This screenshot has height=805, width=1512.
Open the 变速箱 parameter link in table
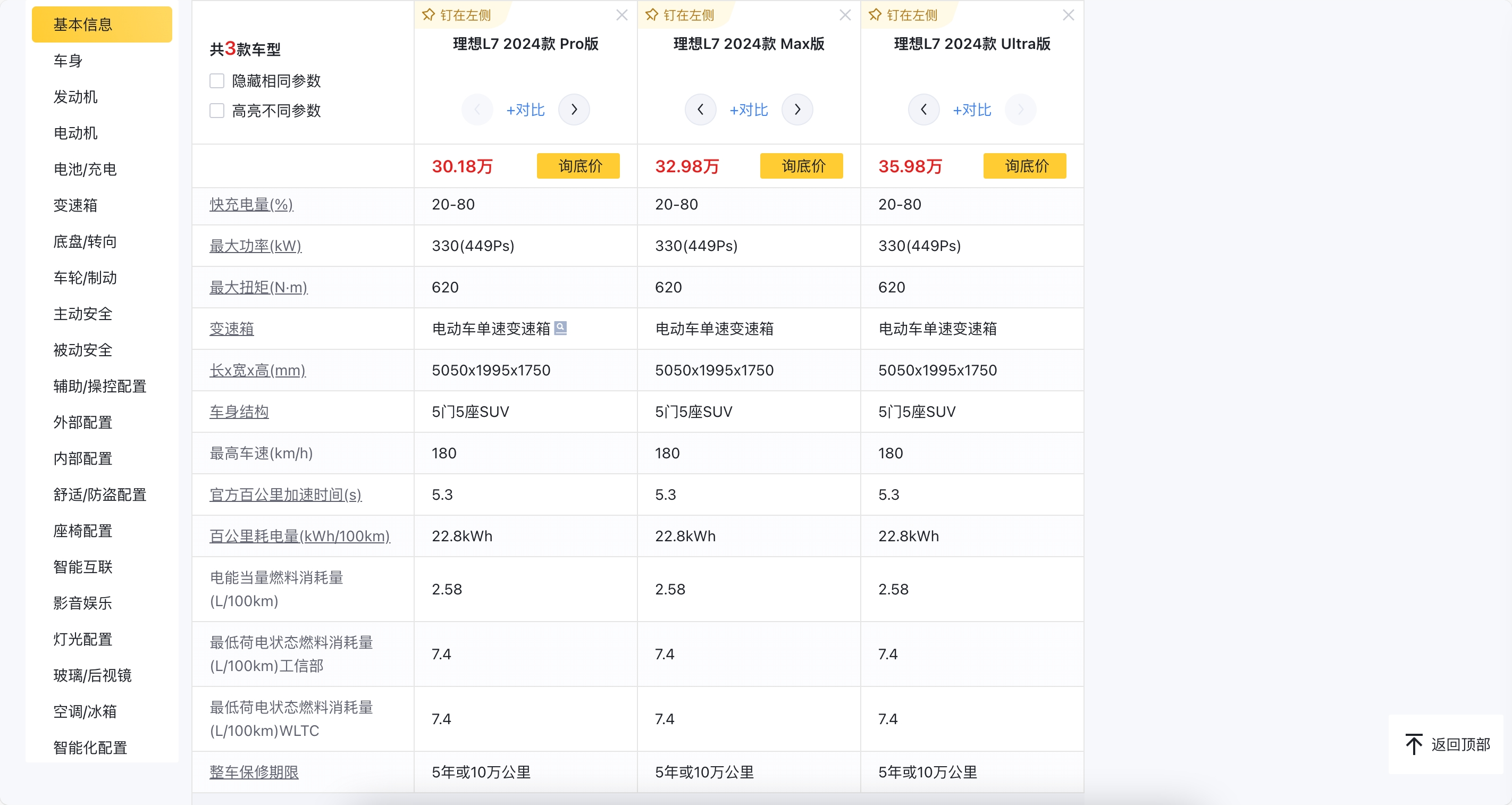coord(232,329)
